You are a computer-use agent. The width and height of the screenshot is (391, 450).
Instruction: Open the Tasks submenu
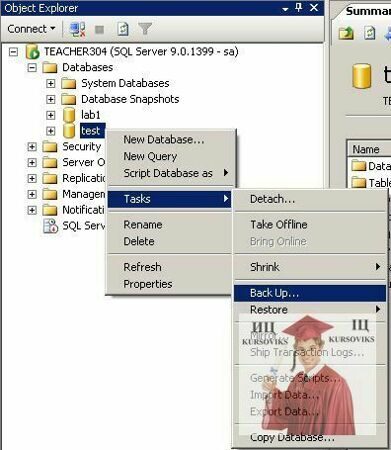tap(170, 199)
